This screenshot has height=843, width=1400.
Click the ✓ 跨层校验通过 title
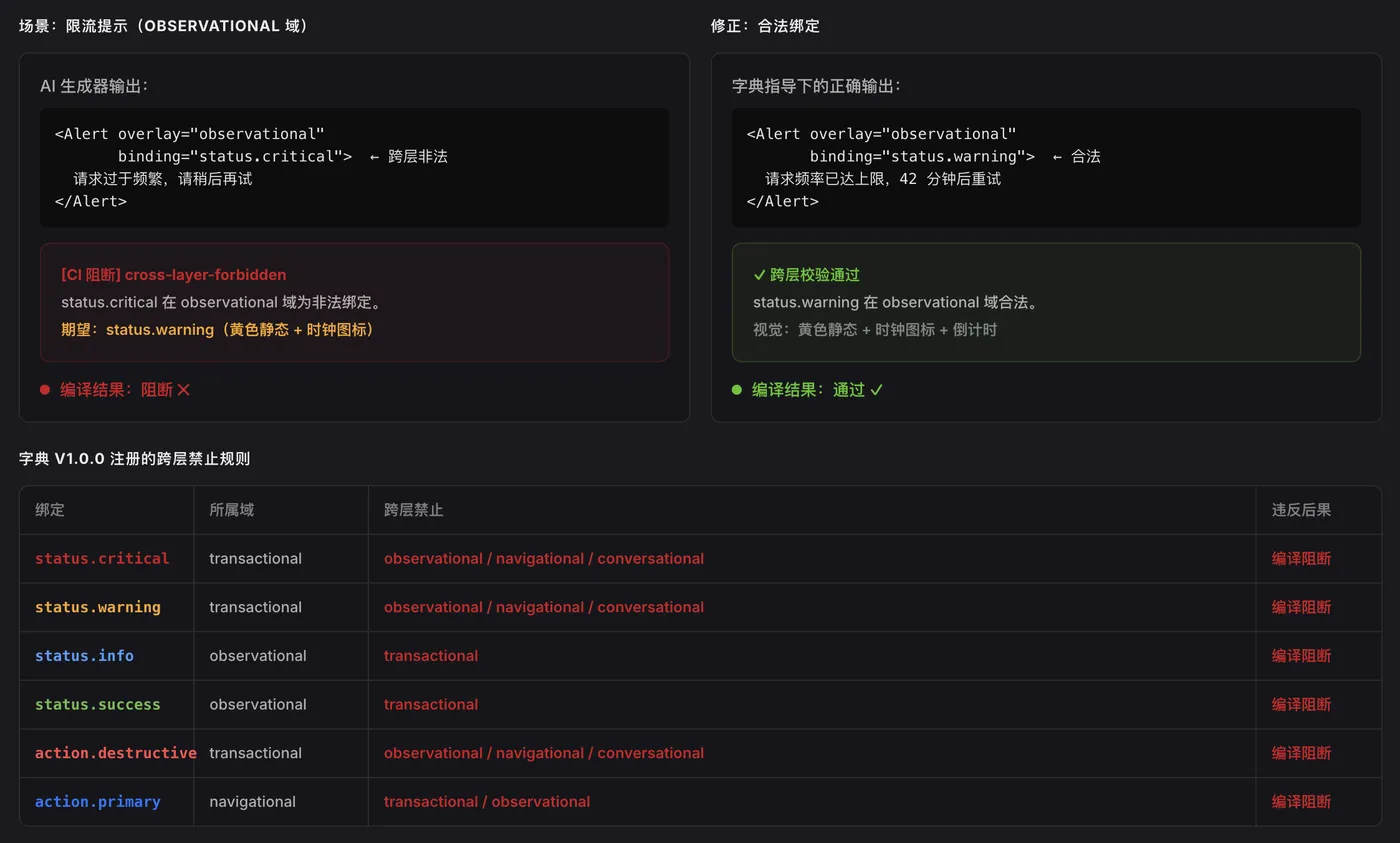coord(806,274)
